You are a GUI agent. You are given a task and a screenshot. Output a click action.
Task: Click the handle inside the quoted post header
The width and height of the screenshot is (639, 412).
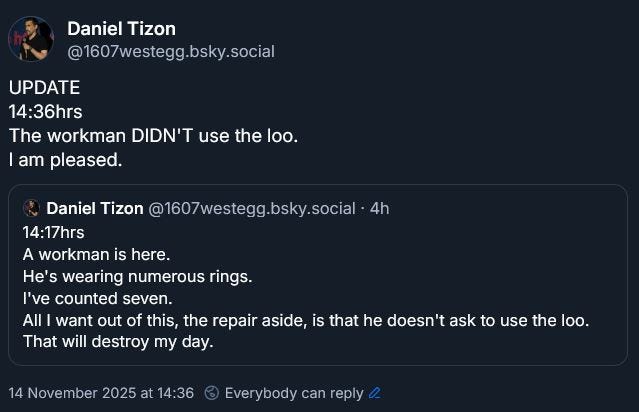[252, 208]
